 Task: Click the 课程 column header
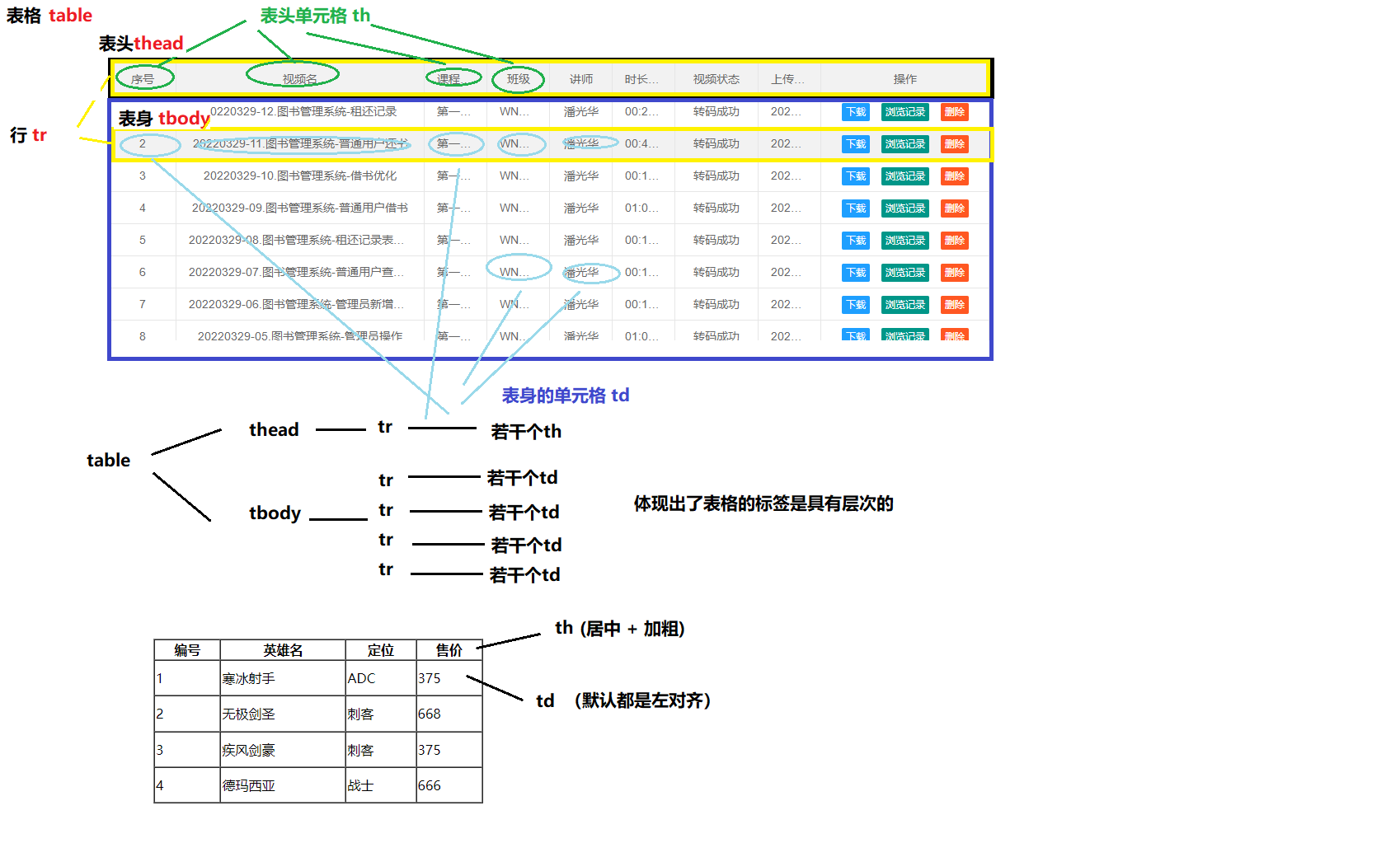449,79
